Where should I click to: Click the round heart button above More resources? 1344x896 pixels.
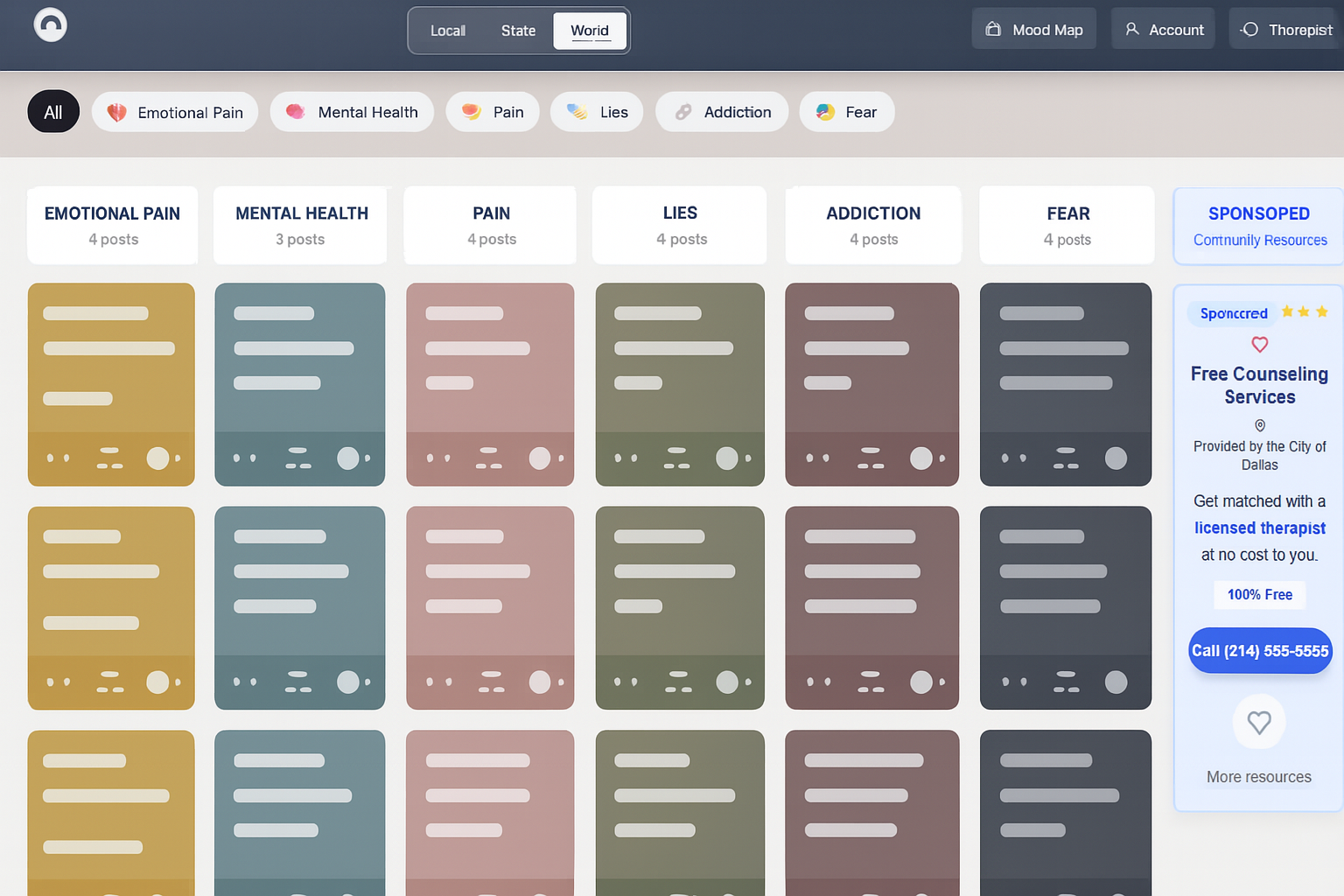coord(1258,722)
